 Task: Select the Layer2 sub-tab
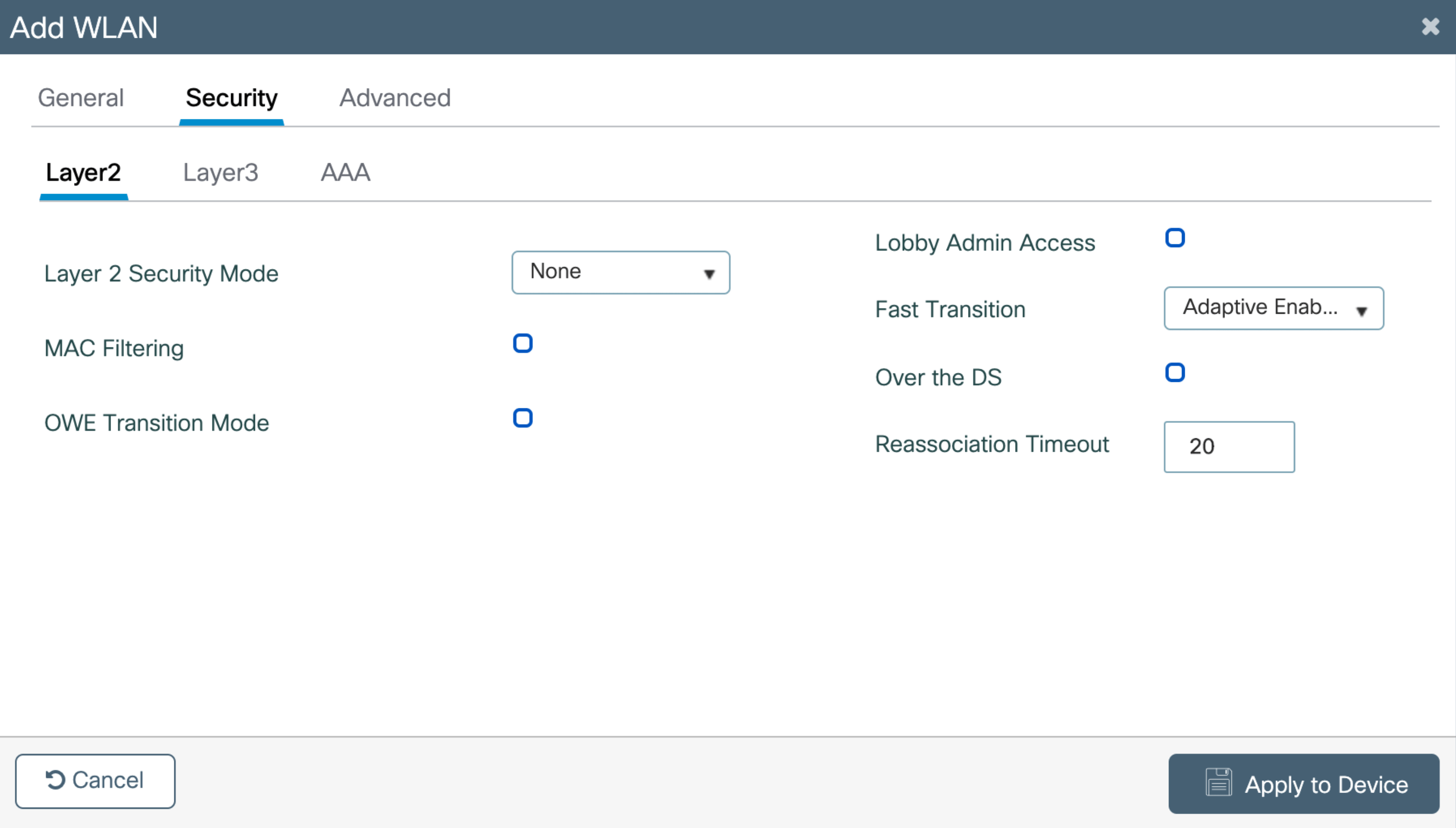(x=83, y=172)
